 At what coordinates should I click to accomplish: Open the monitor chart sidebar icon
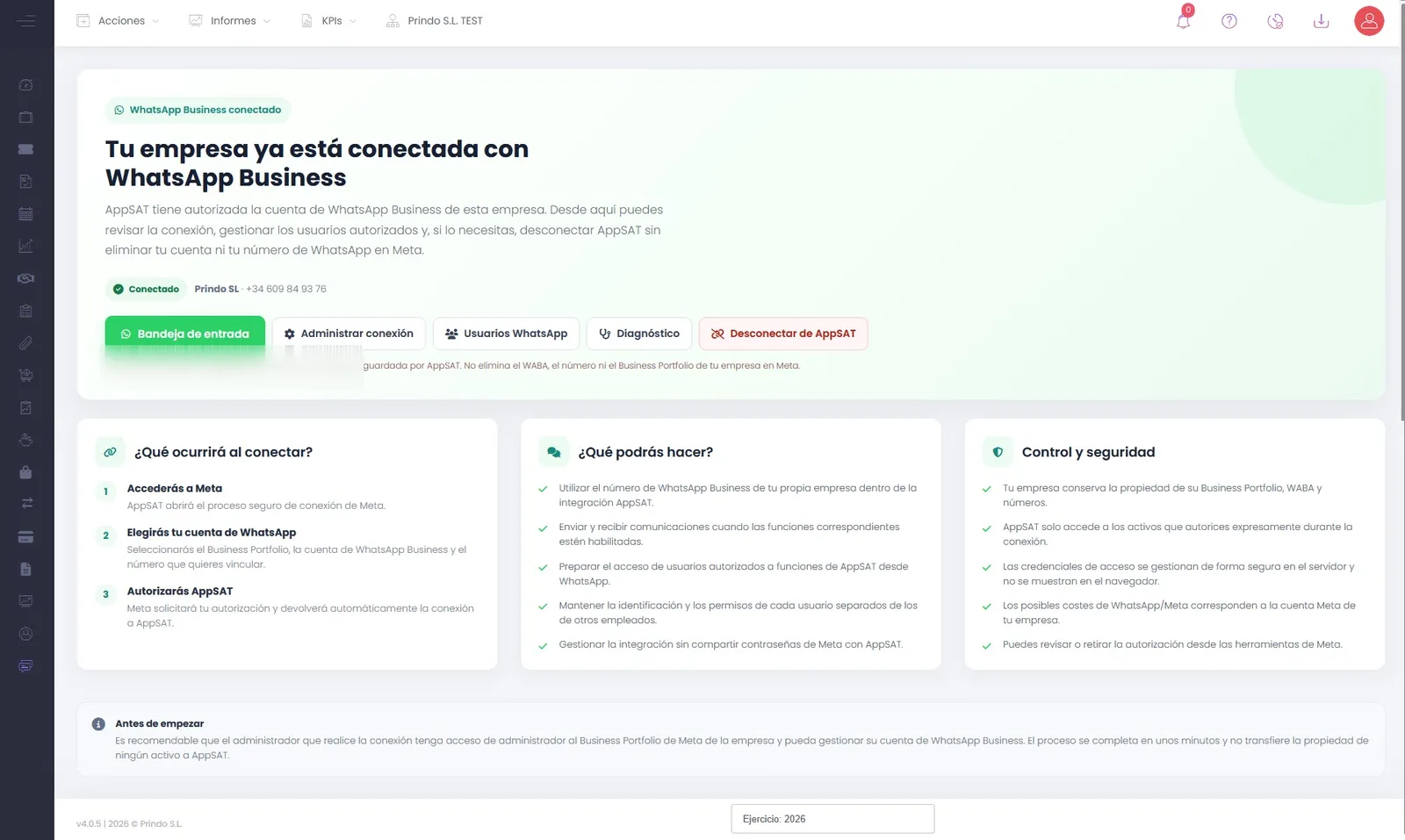tap(25, 601)
